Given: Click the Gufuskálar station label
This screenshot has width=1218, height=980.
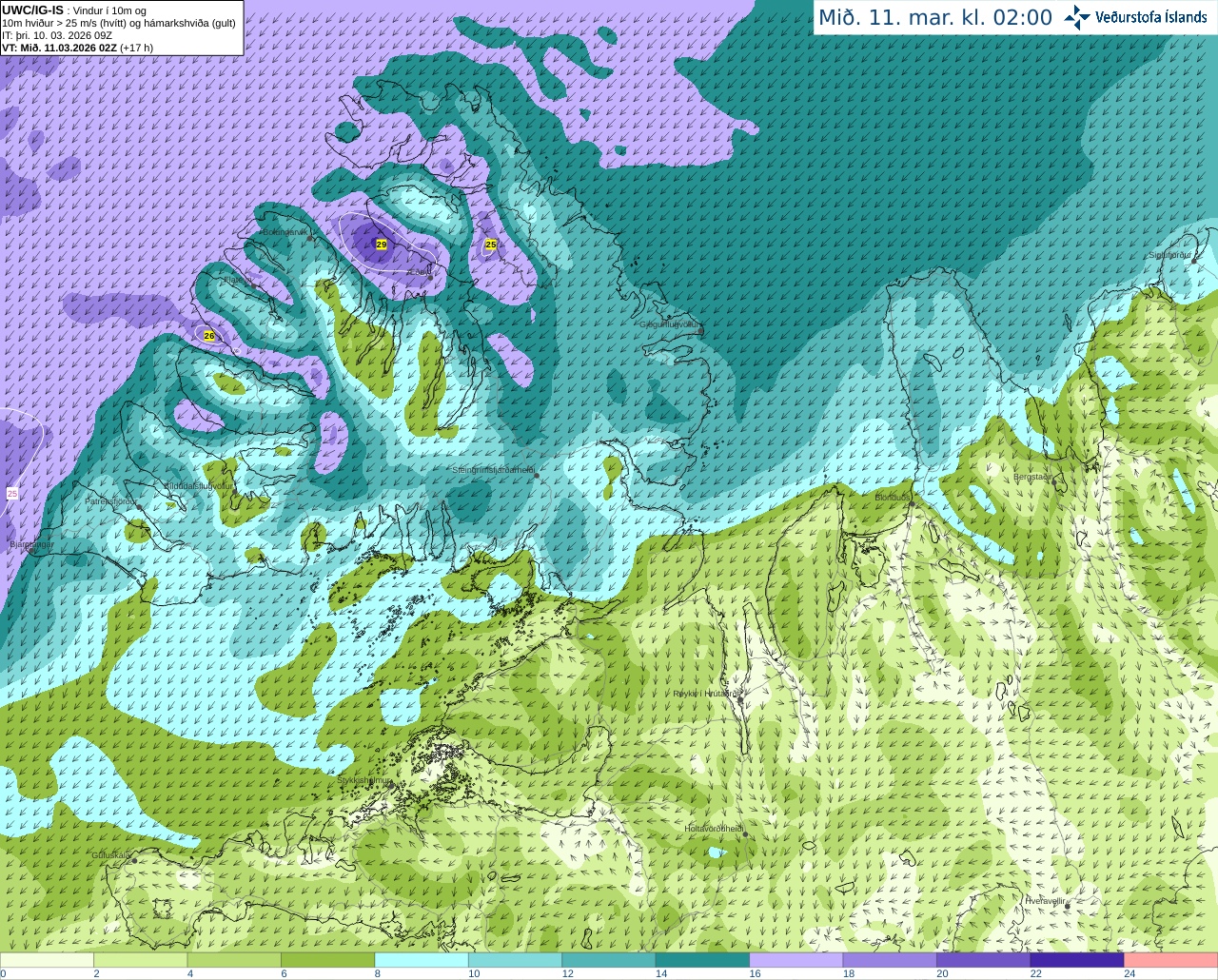Looking at the screenshot, I should tap(111, 855).
